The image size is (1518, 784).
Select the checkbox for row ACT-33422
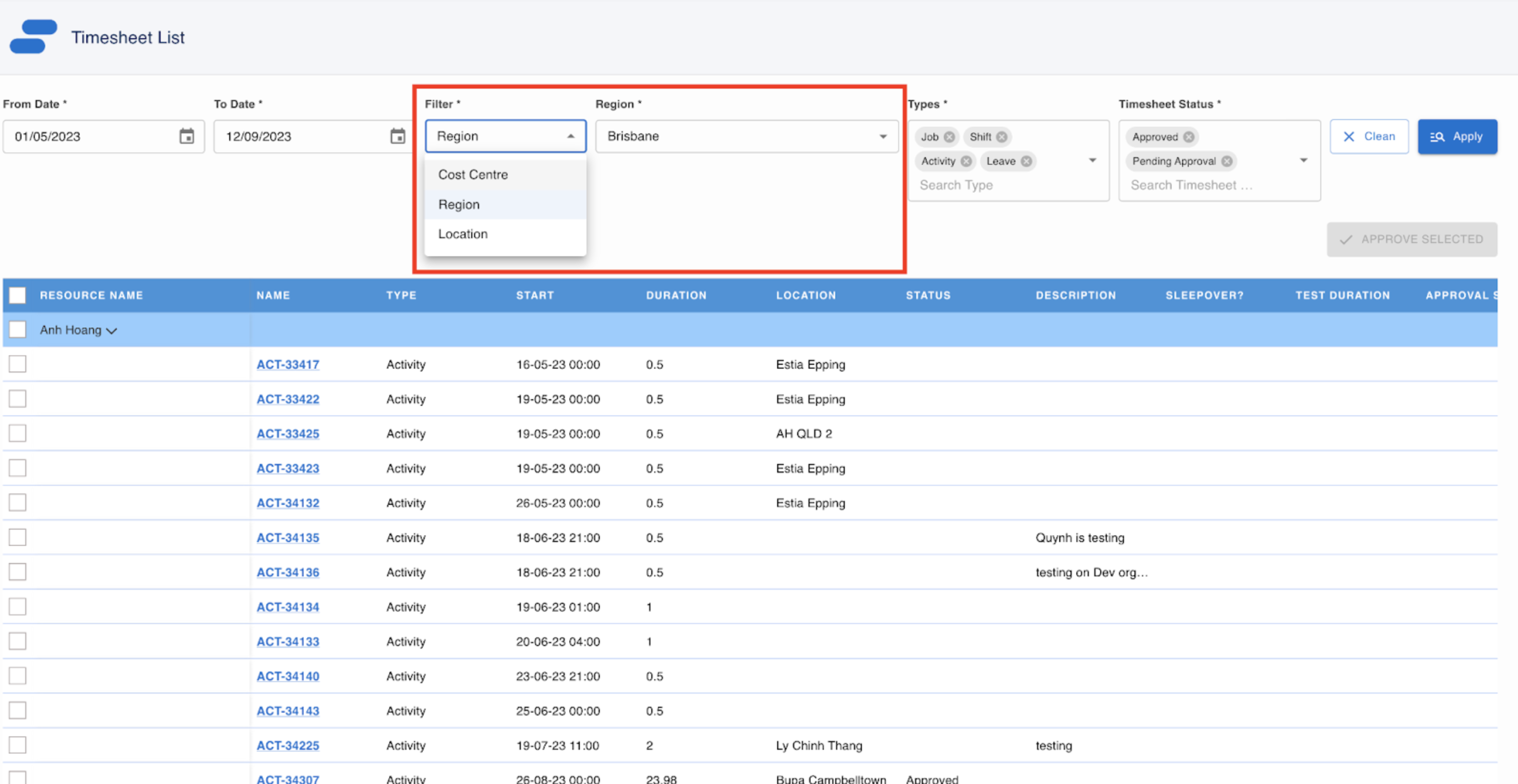coord(18,399)
